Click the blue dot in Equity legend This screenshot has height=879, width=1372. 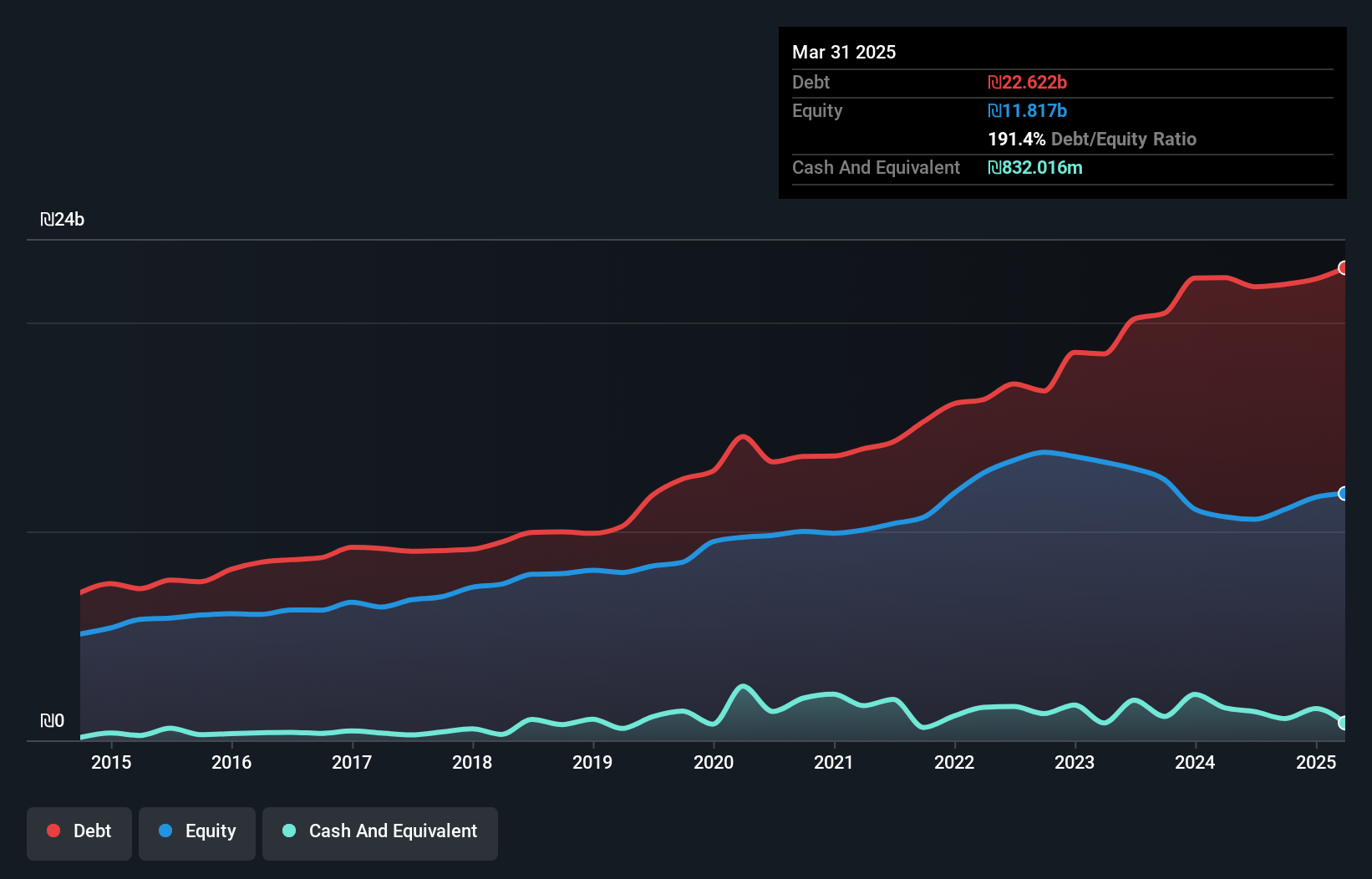pyautogui.click(x=165, y=831)
